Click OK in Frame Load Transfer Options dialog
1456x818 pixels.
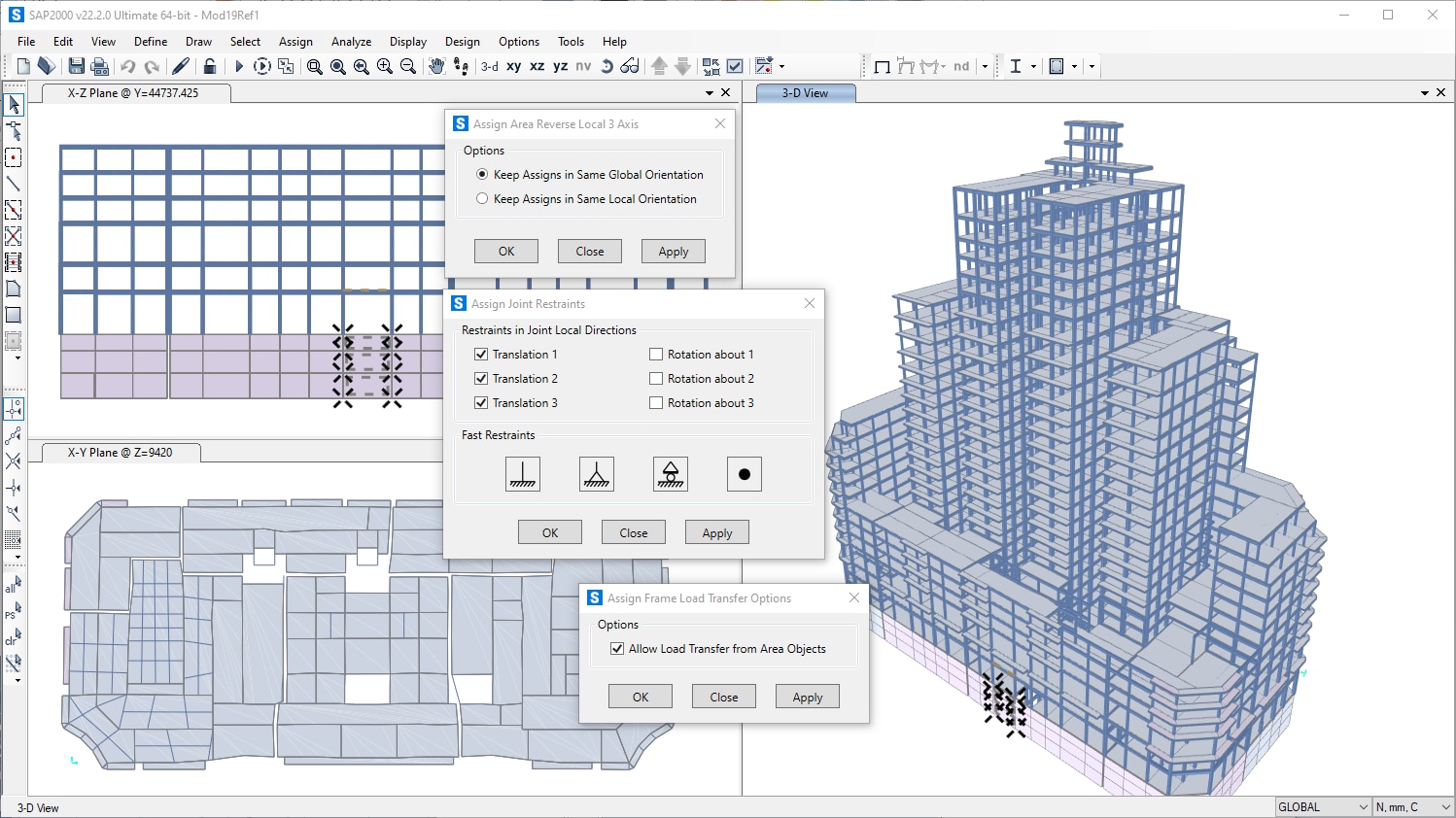tap(640, 697)
